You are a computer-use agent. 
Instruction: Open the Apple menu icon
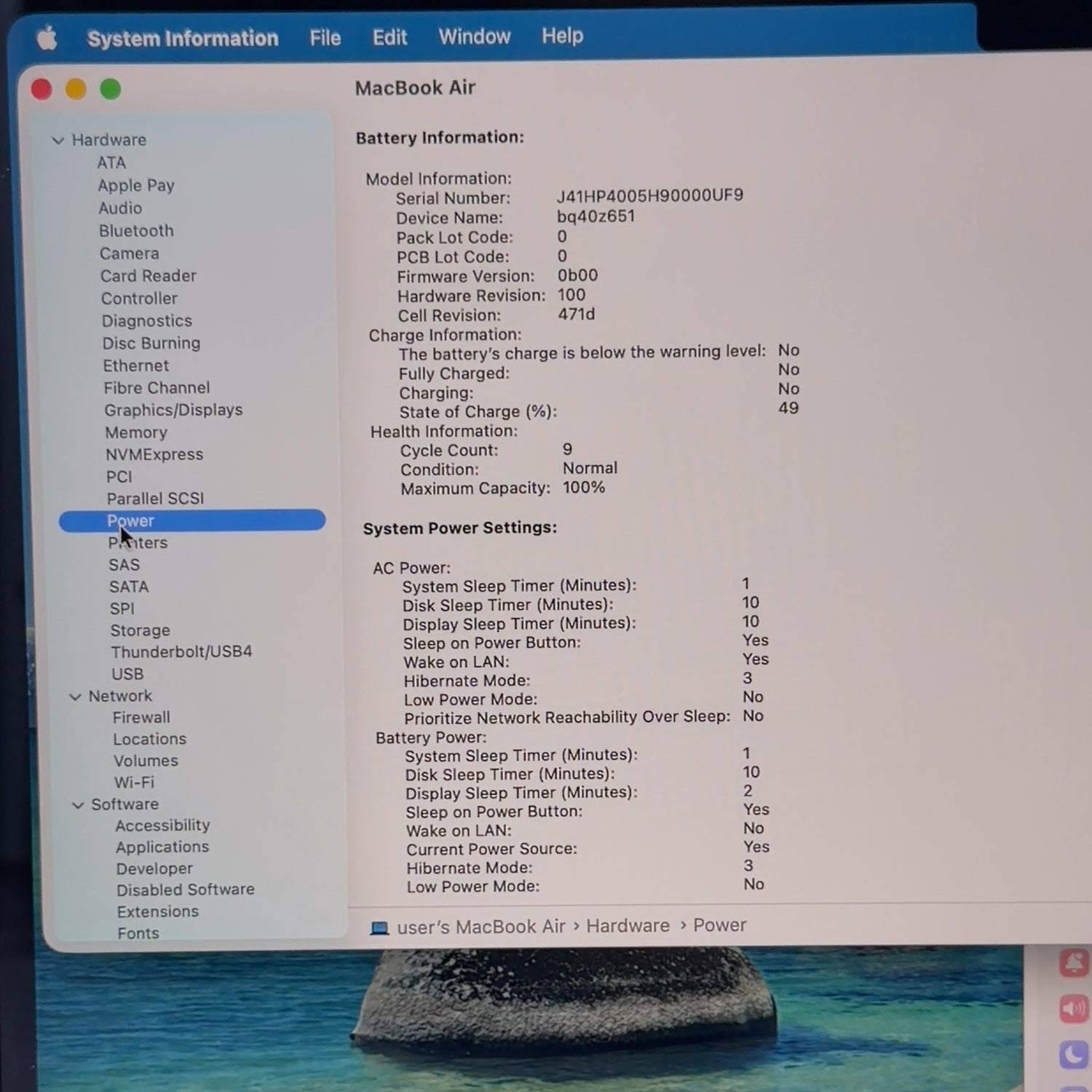tap(47, 37)
